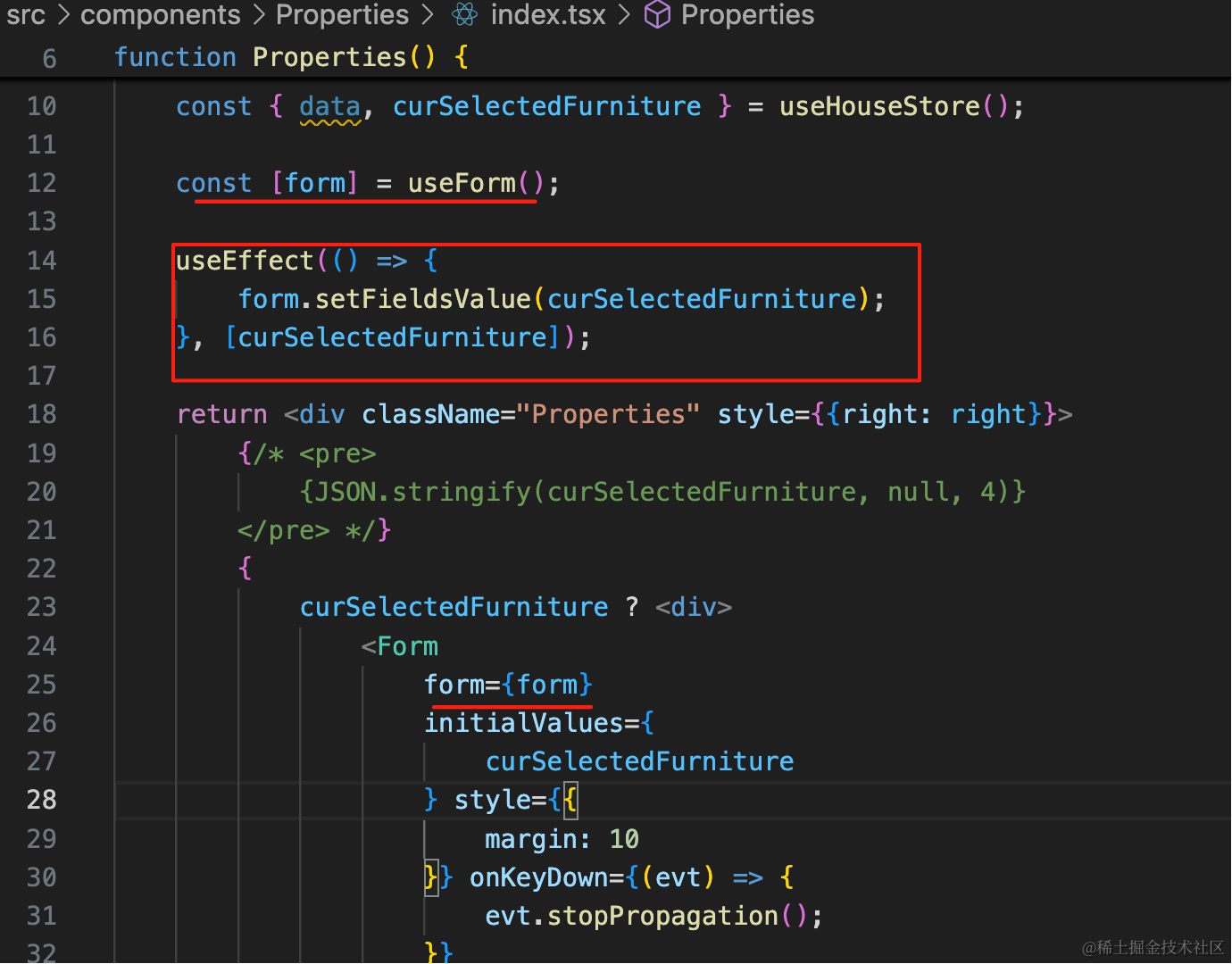Click line number 28 in gutter
The width and height of the screenshot is (1232, 964).
(x=42, y=800)
